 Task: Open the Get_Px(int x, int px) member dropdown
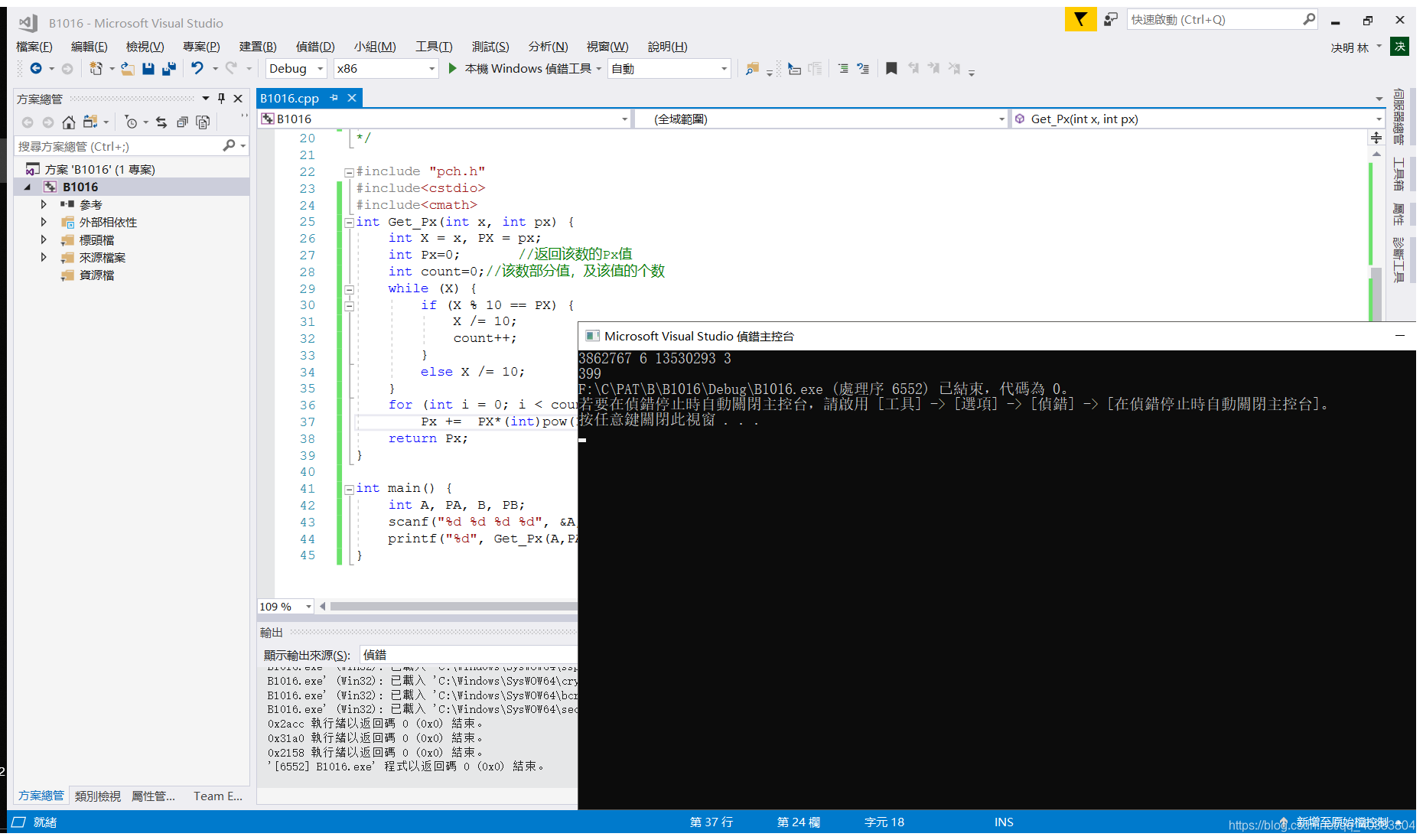click(x=1198, y=119)
